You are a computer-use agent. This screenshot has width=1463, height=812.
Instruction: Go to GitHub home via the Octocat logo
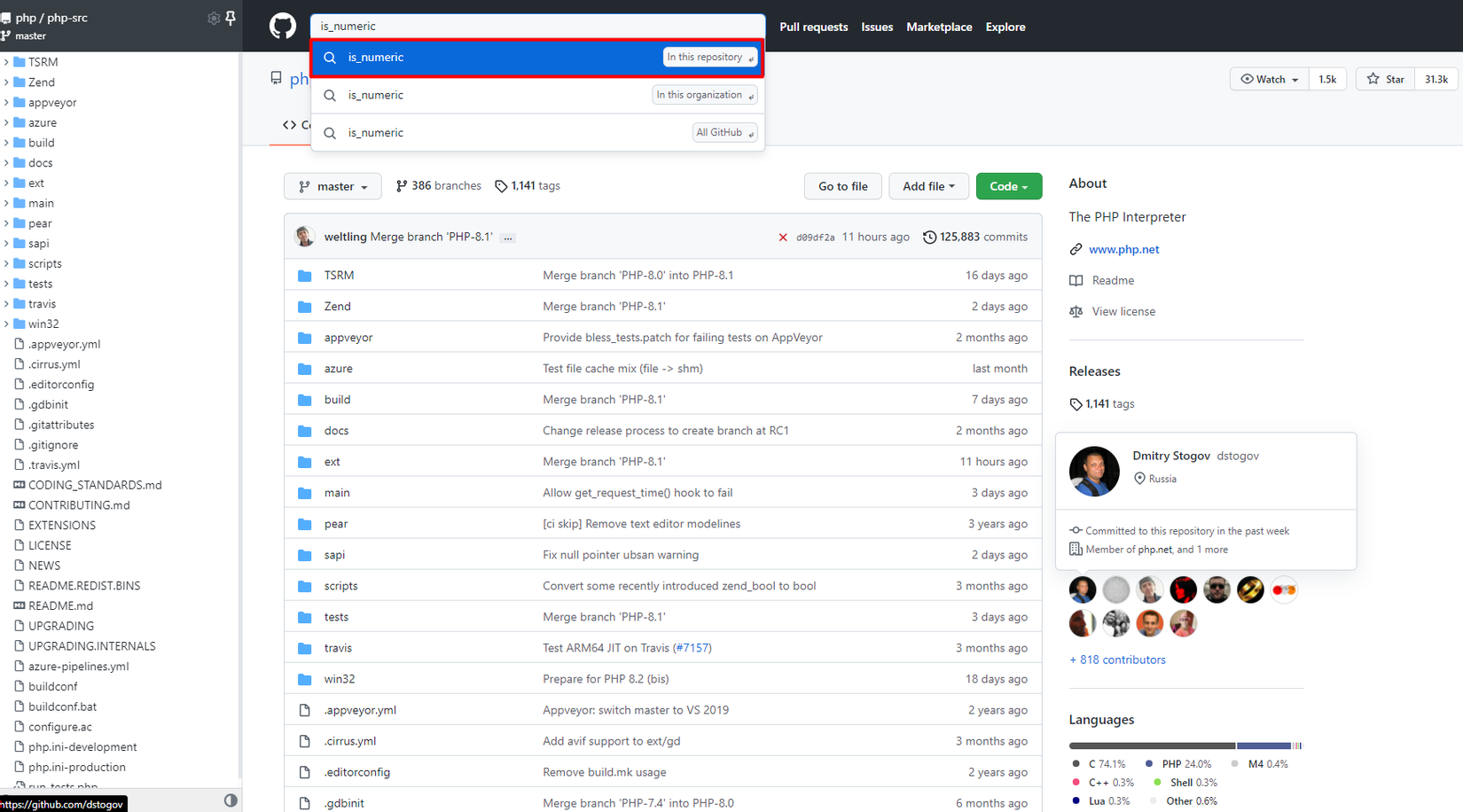(x=283, y=26)
